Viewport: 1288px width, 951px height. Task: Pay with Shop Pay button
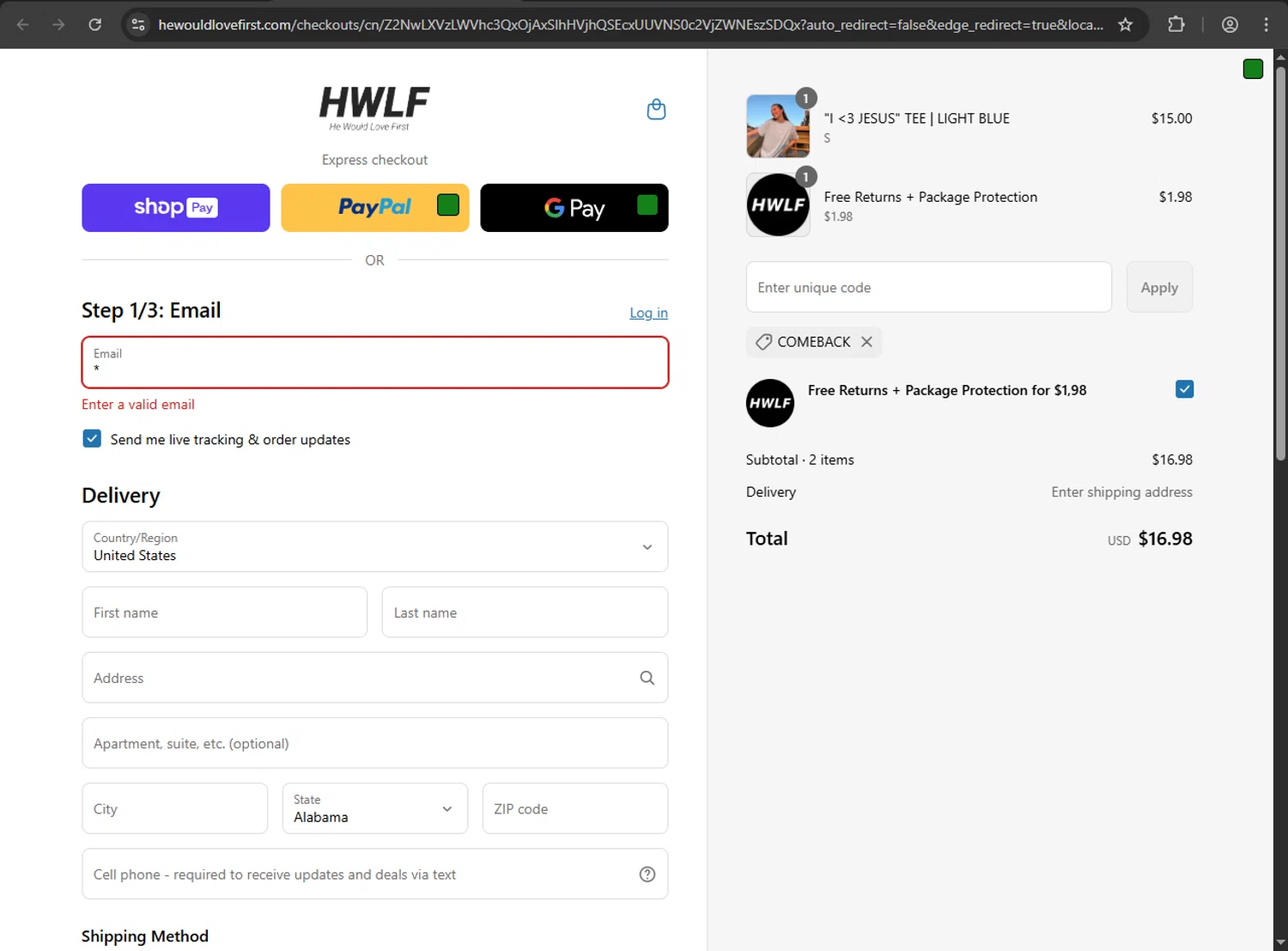[176, 208]
